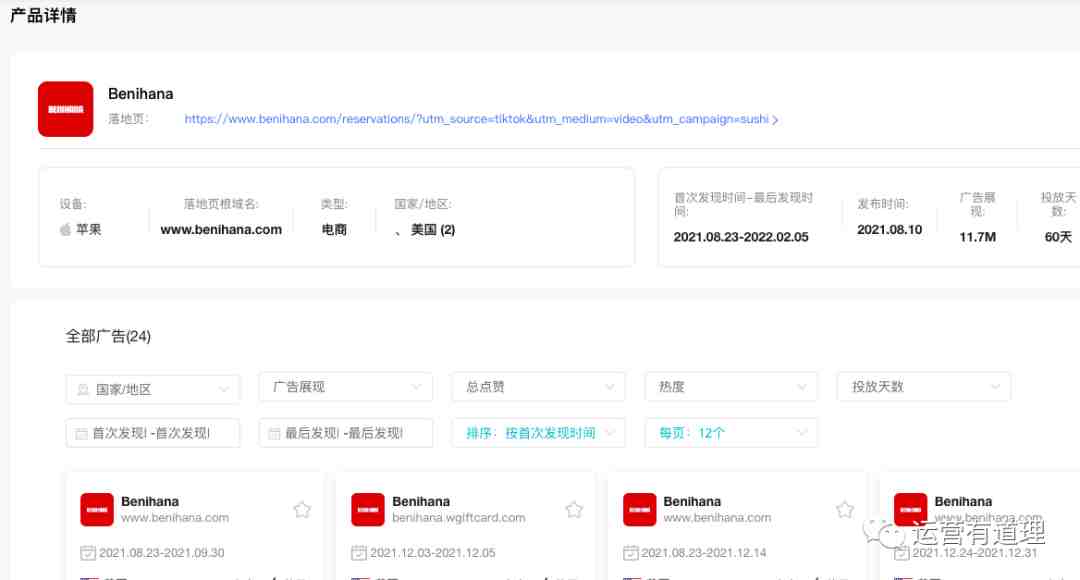Click the date text 2021.08.23-2021.09.30
The height and width of the screenshot is (580, 1080).
tap(162, 552)
